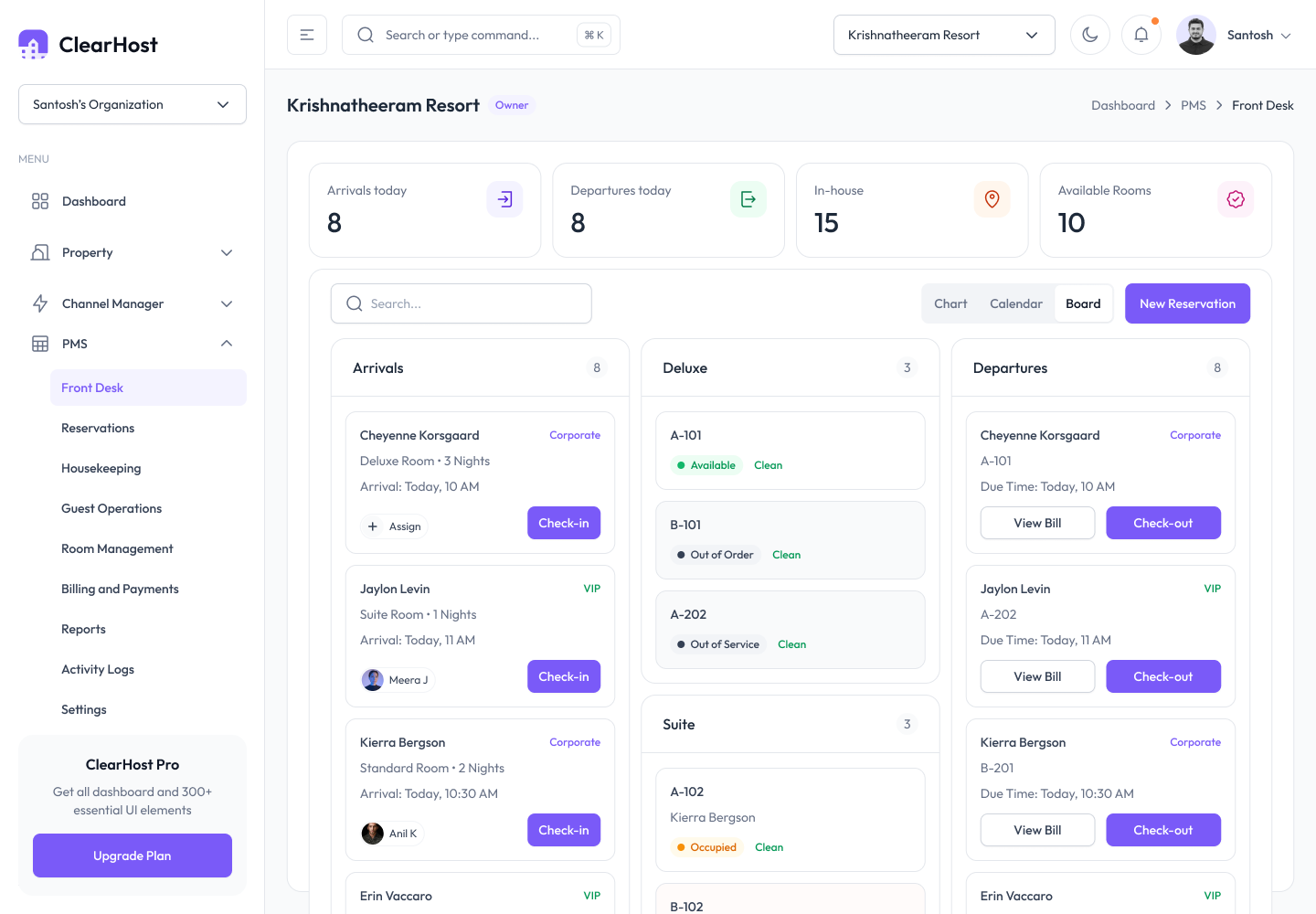Open Front Desk in the sidebar
Viewport: 1316px width, 914px height.
(x=148, y=388)
